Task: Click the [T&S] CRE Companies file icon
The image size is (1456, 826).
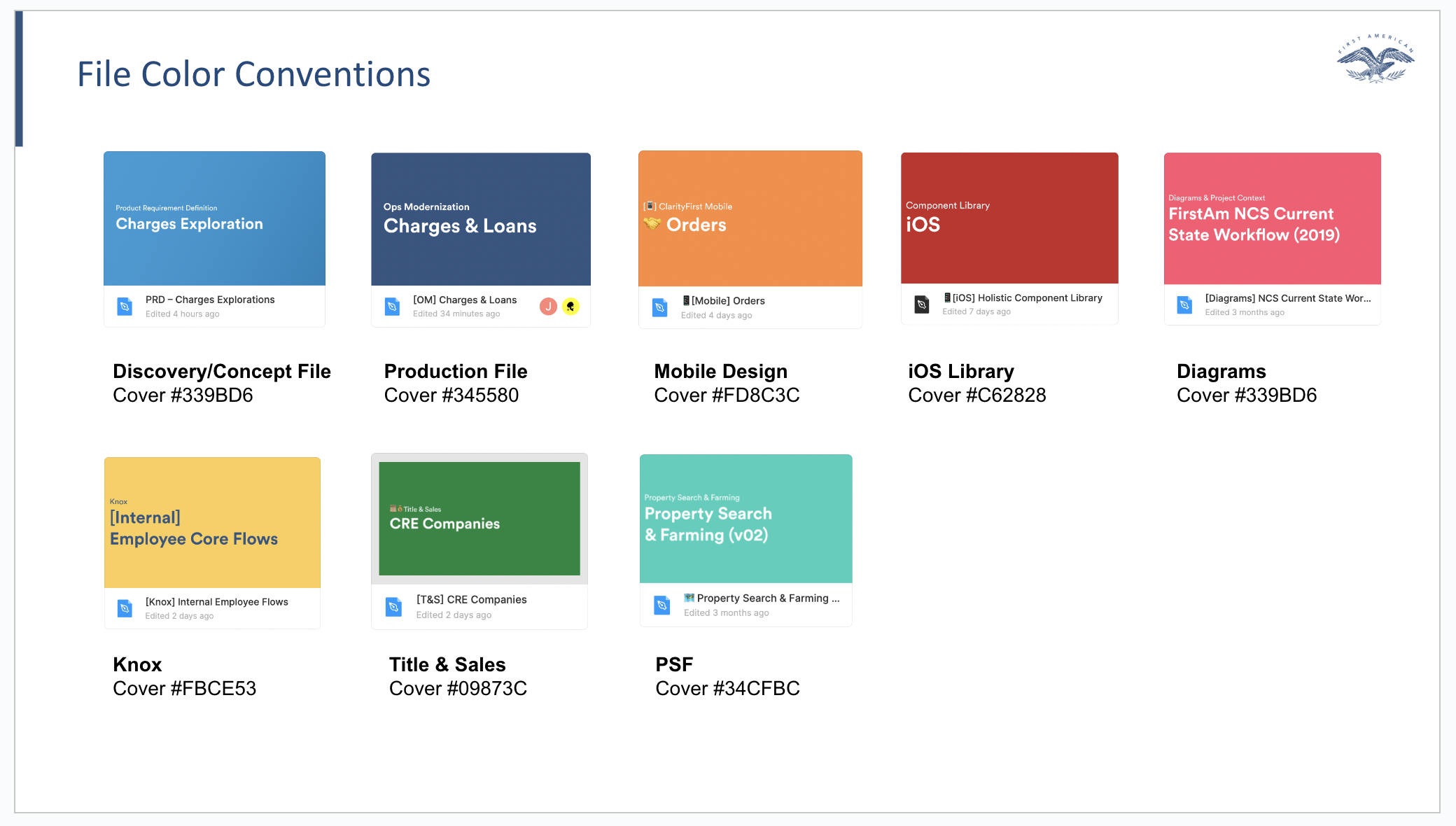Action: coord(393,607)
